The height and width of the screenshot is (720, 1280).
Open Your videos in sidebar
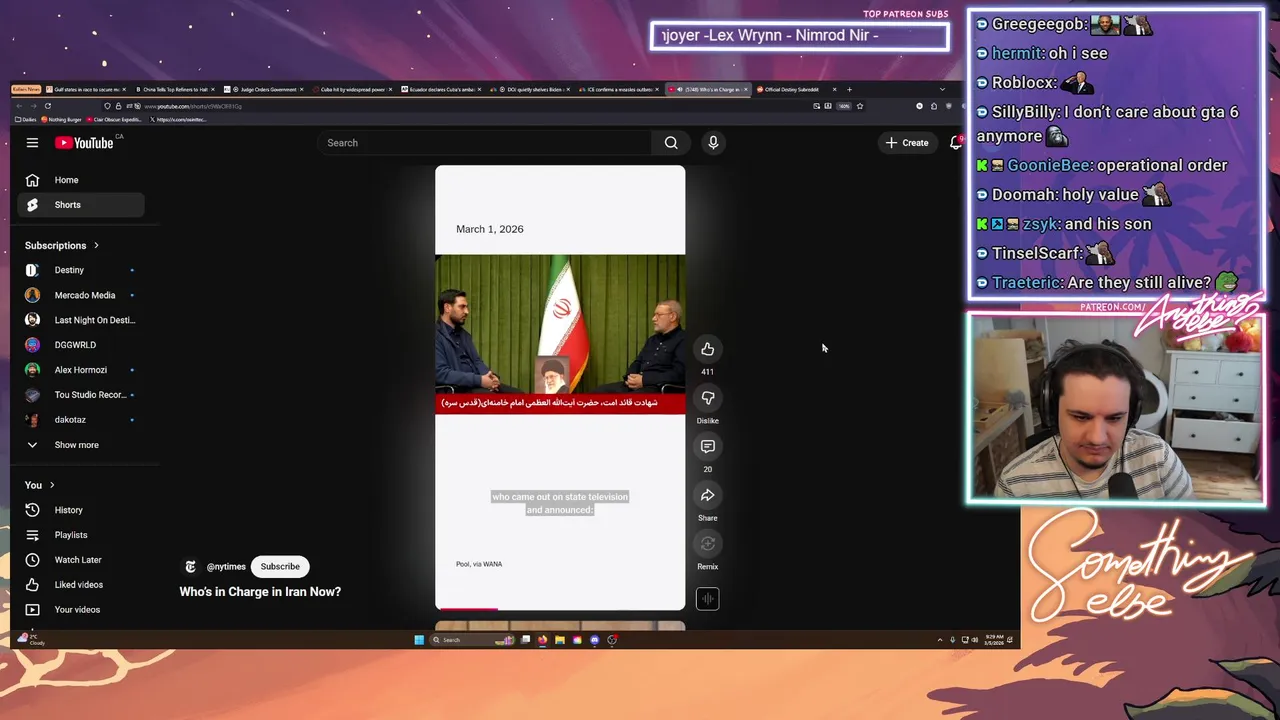coord(81,610)
